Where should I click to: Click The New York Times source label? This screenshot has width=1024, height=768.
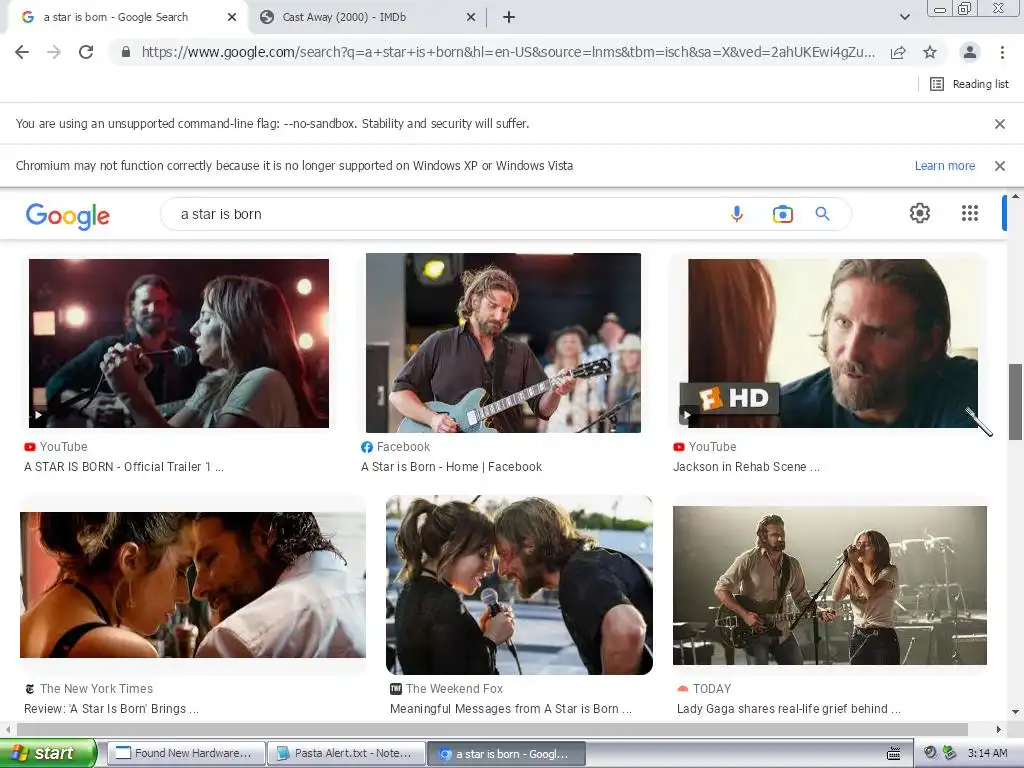(x=89, y=688)
